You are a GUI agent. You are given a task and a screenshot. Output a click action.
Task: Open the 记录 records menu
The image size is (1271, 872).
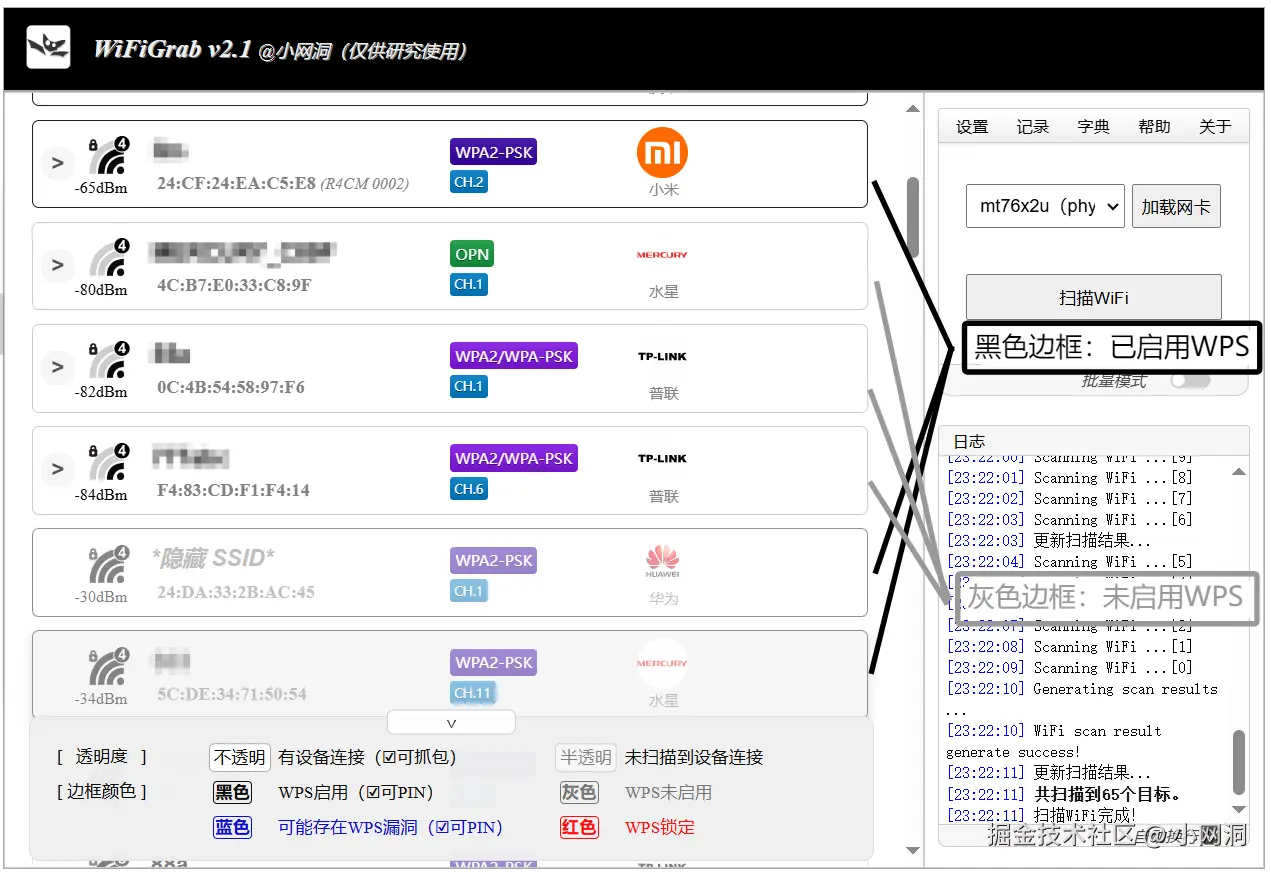coord(1033,127)
